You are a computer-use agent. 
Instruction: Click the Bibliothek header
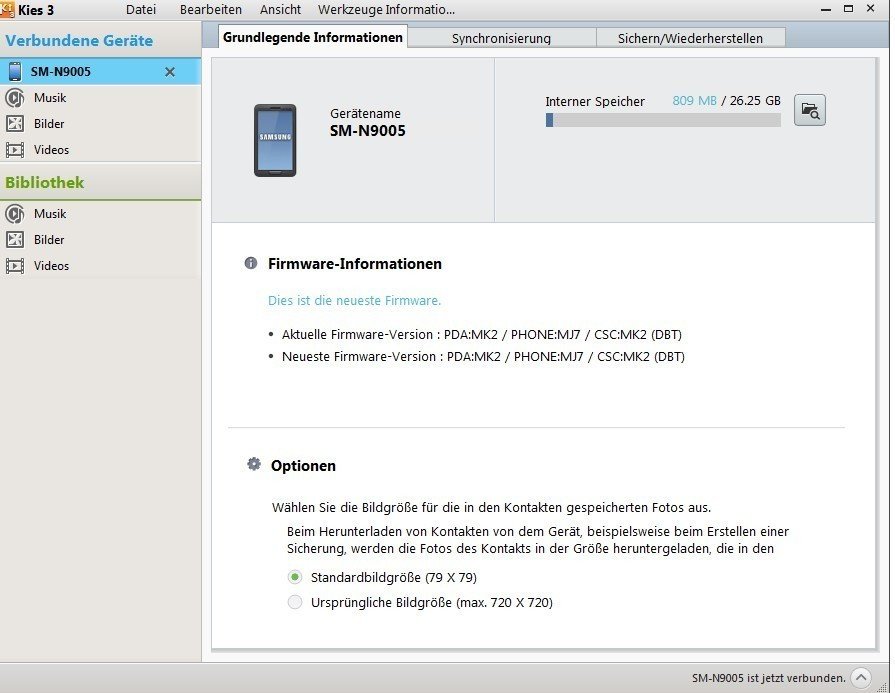(x=45, y=183)
